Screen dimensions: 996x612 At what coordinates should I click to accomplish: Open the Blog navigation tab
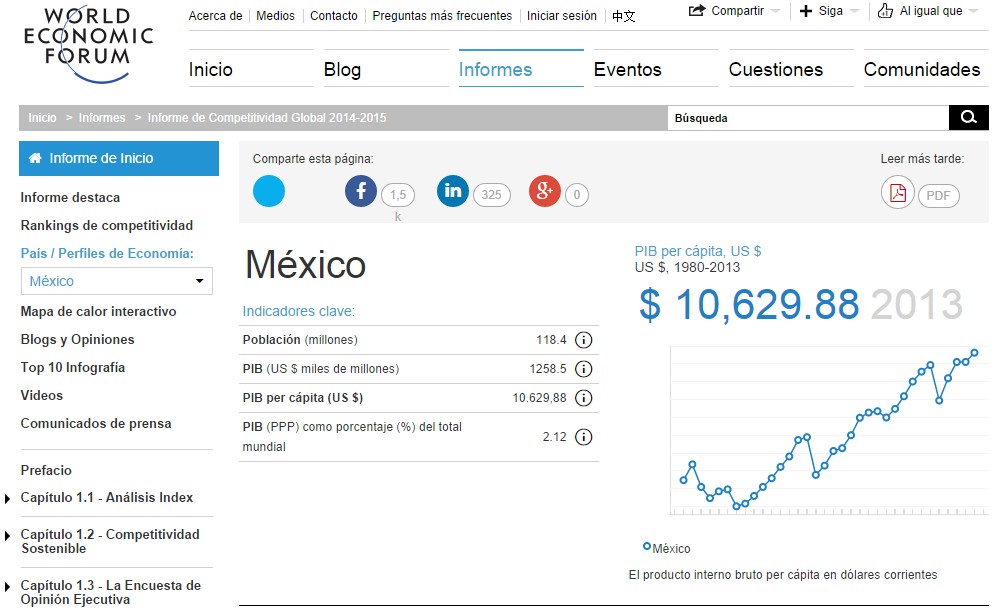tap(342, 69)
